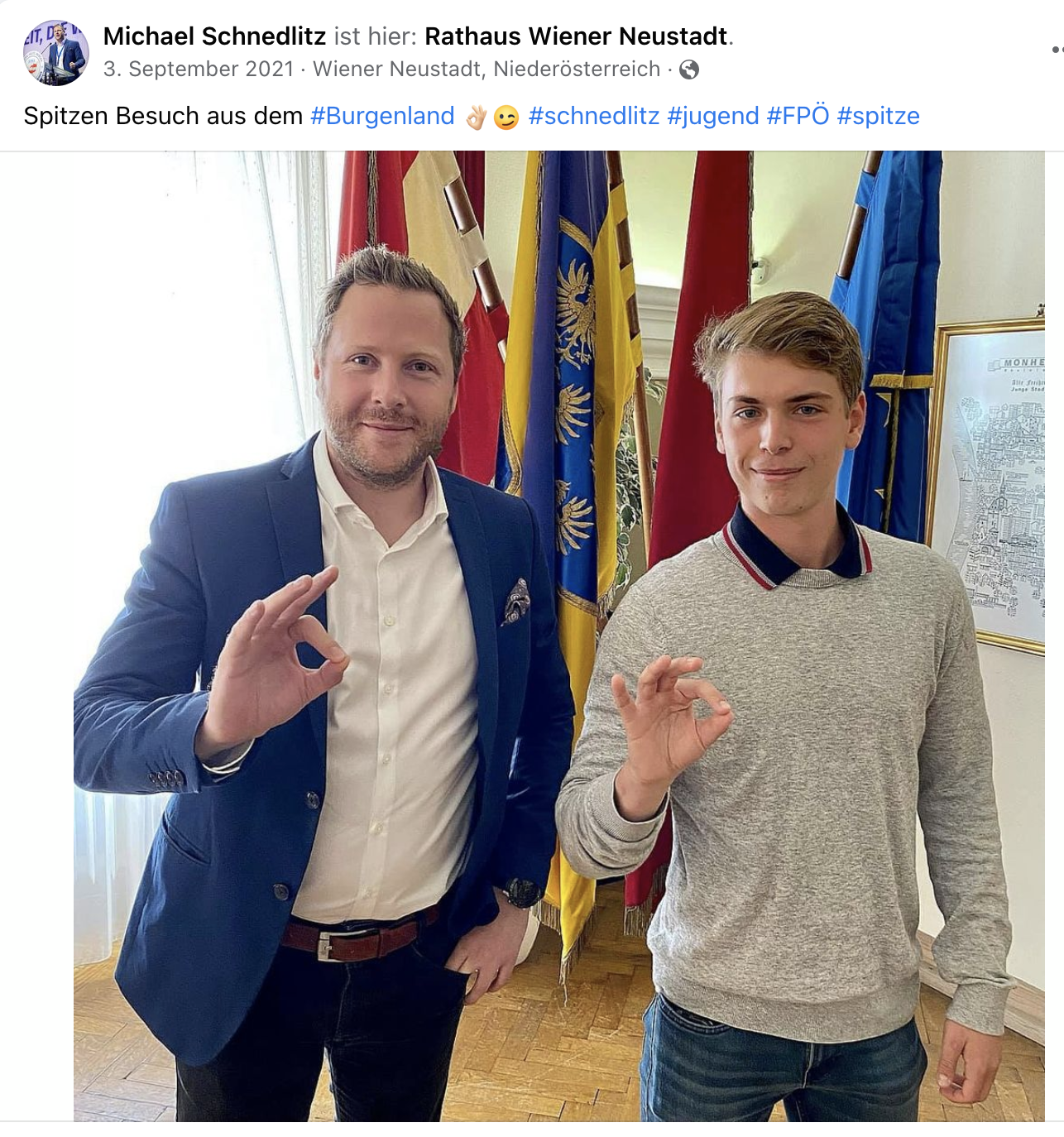Click the Michael Schnedlitz author name
This screenshot has height=1137, width=1064.
[214, 36]
